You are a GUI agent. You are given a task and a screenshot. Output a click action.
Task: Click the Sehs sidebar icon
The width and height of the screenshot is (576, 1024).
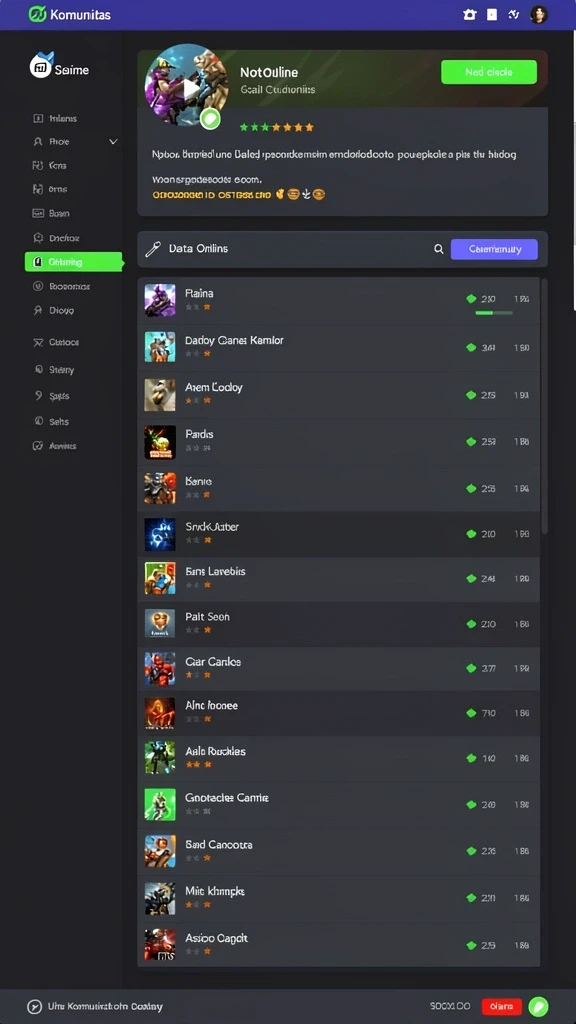pos(37,421)
